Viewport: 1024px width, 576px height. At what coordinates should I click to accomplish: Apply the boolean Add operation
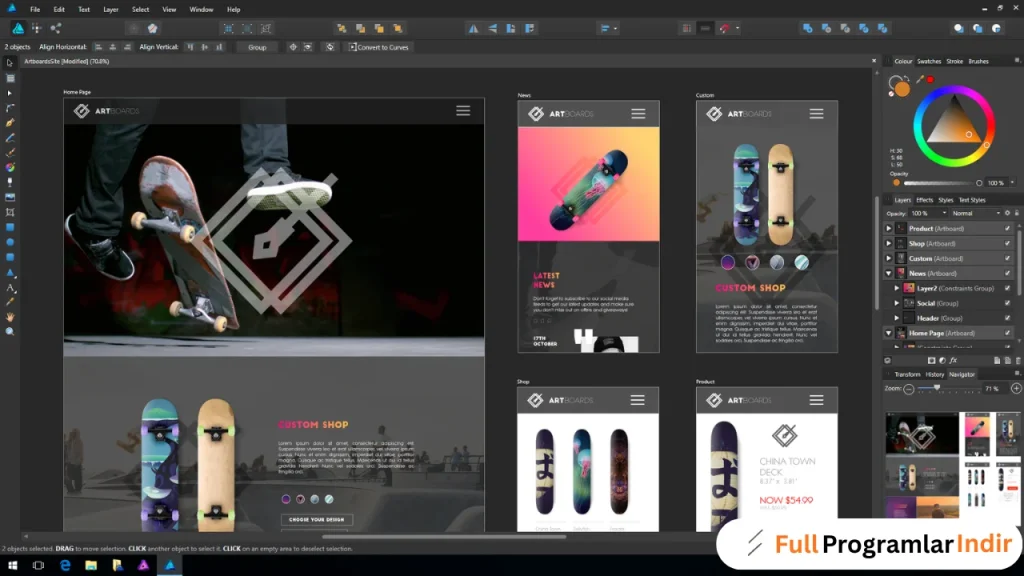(808, 29)
